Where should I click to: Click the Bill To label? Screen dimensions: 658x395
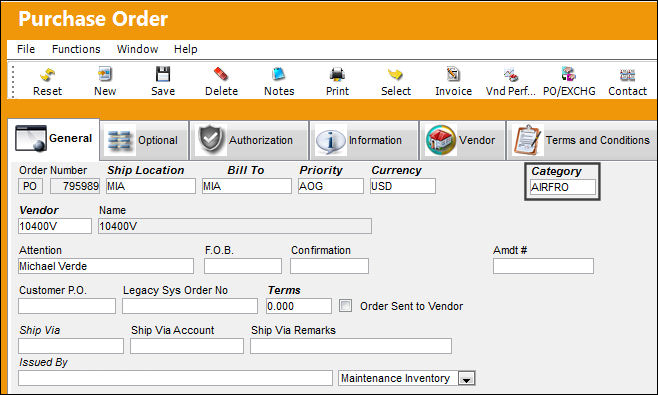(x=245, y=170)
